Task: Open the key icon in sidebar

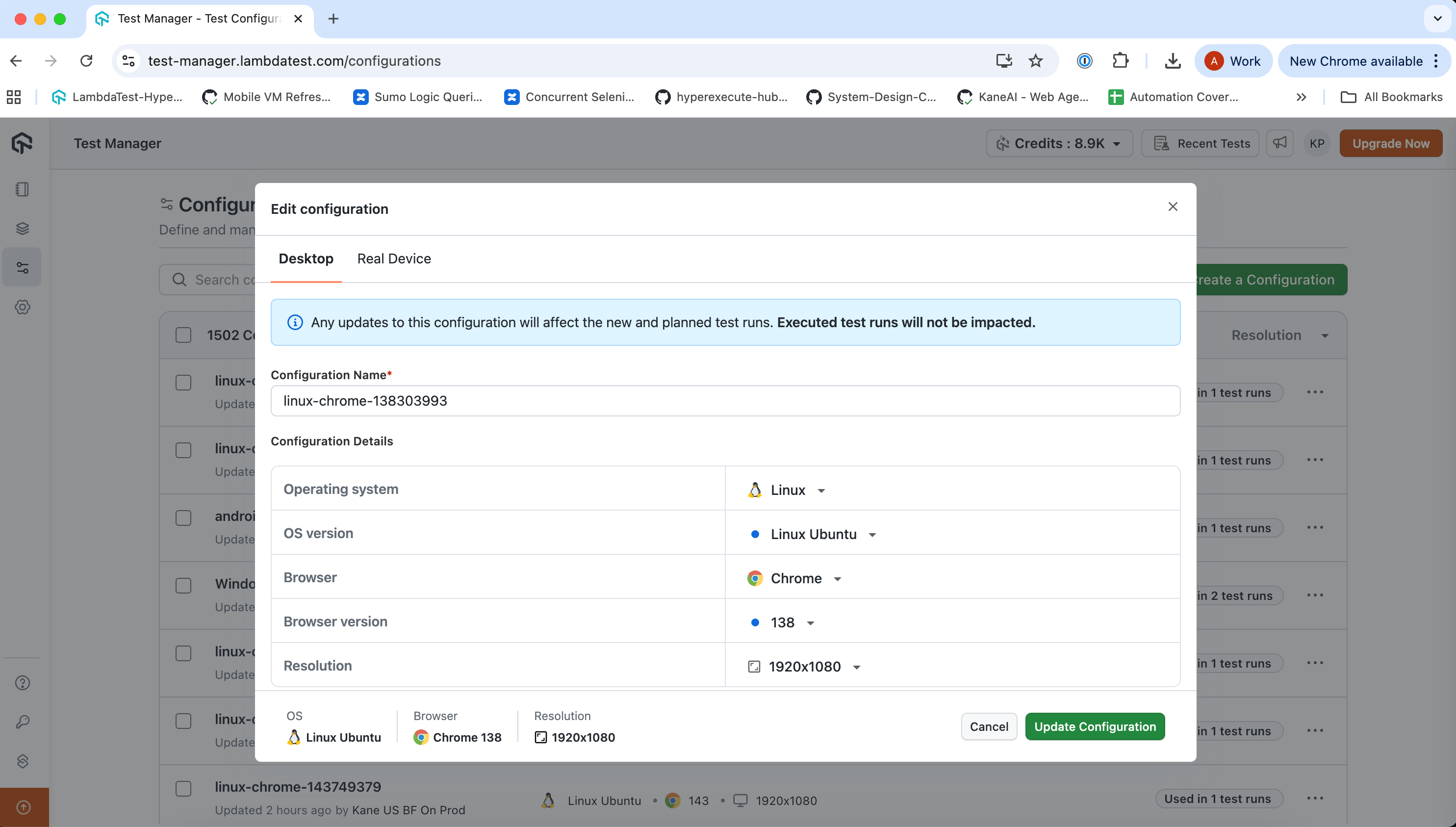Action: click(22, 722)
